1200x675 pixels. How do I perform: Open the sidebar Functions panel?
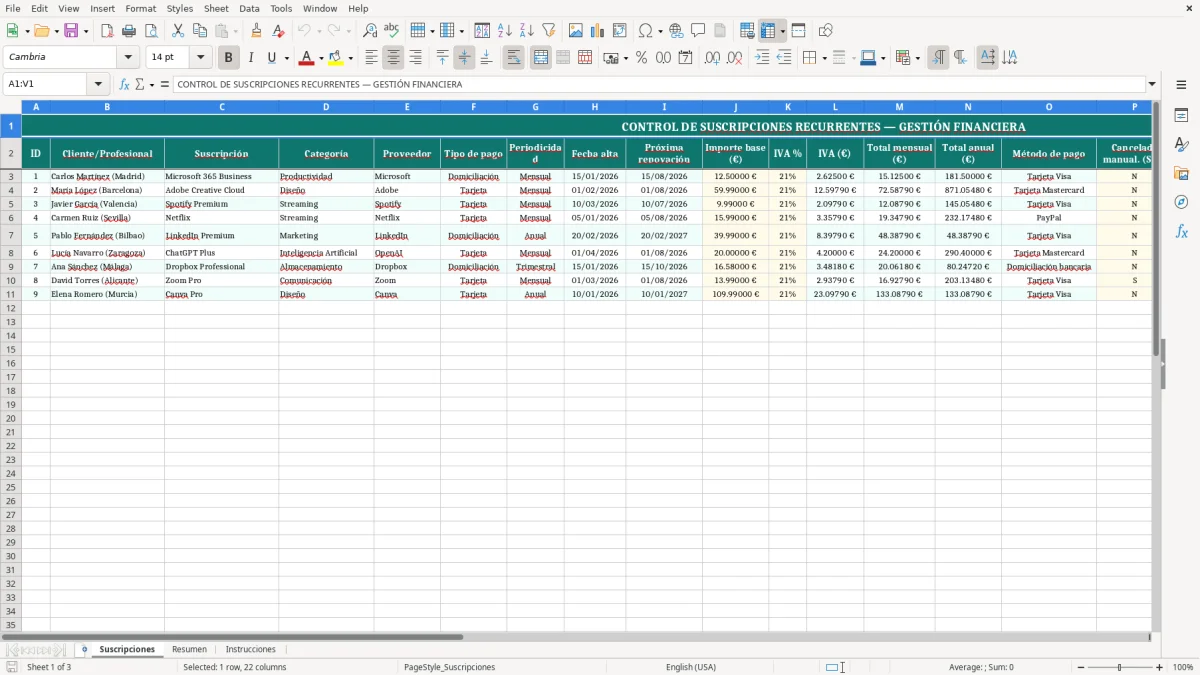[1182, 231]
